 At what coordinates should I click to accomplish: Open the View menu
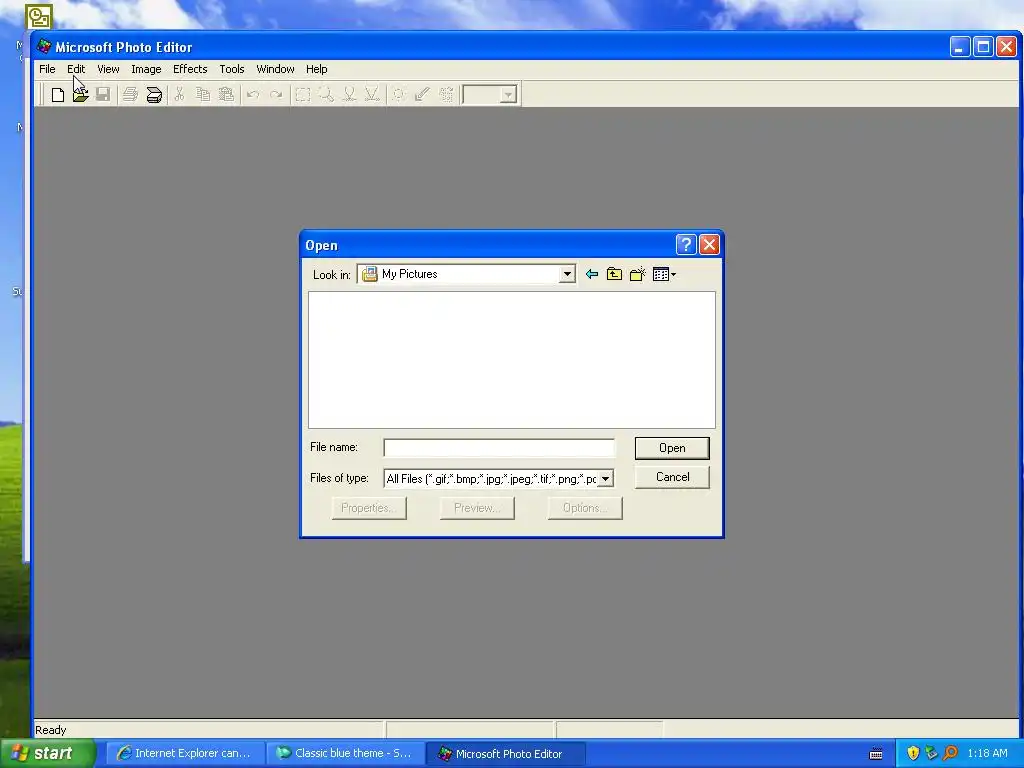(x=108, y=69)
